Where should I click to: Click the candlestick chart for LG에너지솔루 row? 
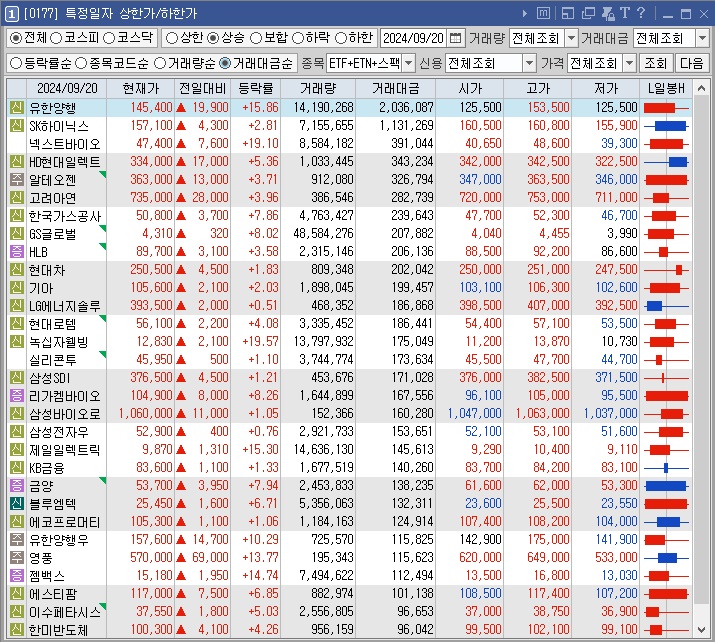[x=666, y=305]
